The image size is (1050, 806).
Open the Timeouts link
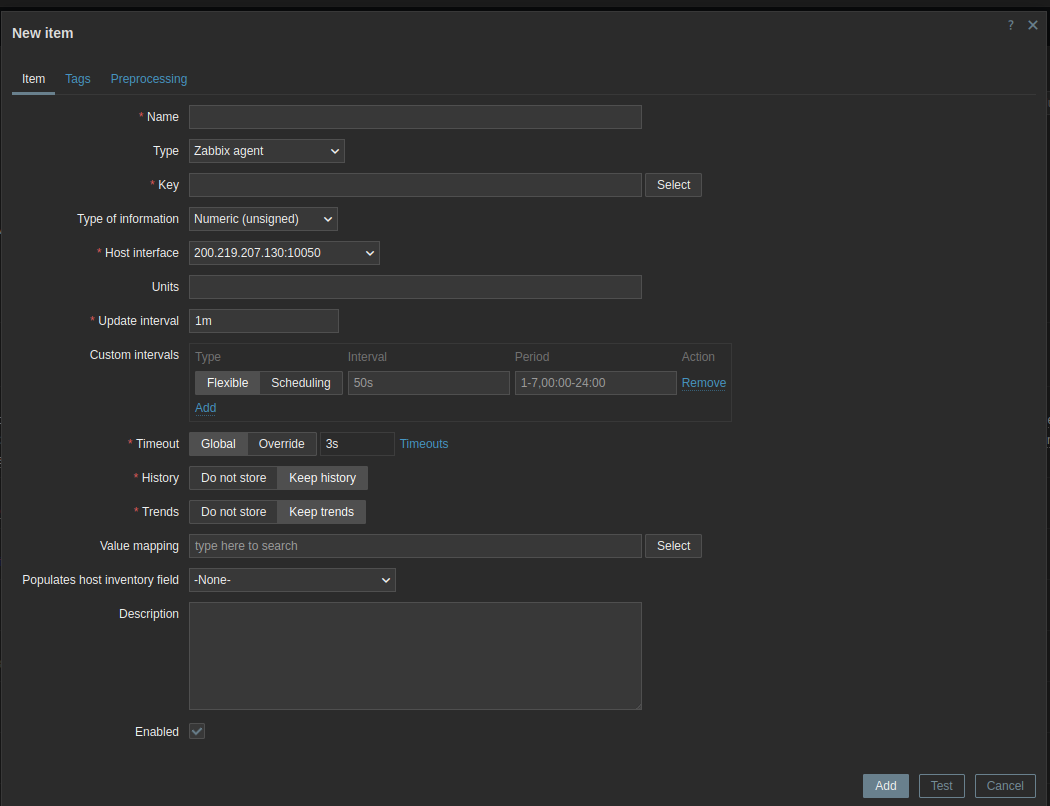(424, 444)
